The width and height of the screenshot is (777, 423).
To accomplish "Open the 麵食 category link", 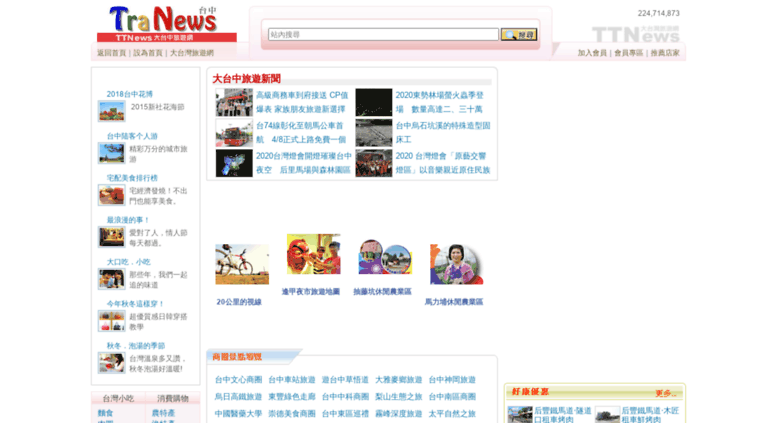I will tap(105, 413).
